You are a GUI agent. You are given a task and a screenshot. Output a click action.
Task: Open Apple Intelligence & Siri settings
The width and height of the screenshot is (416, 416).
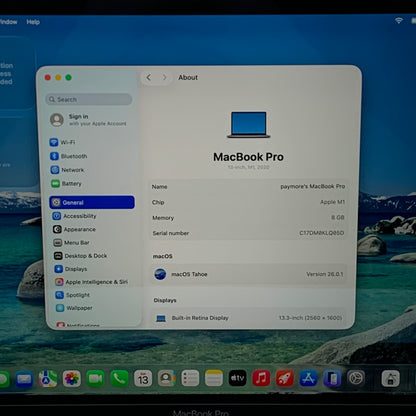(x=91, y=282)
